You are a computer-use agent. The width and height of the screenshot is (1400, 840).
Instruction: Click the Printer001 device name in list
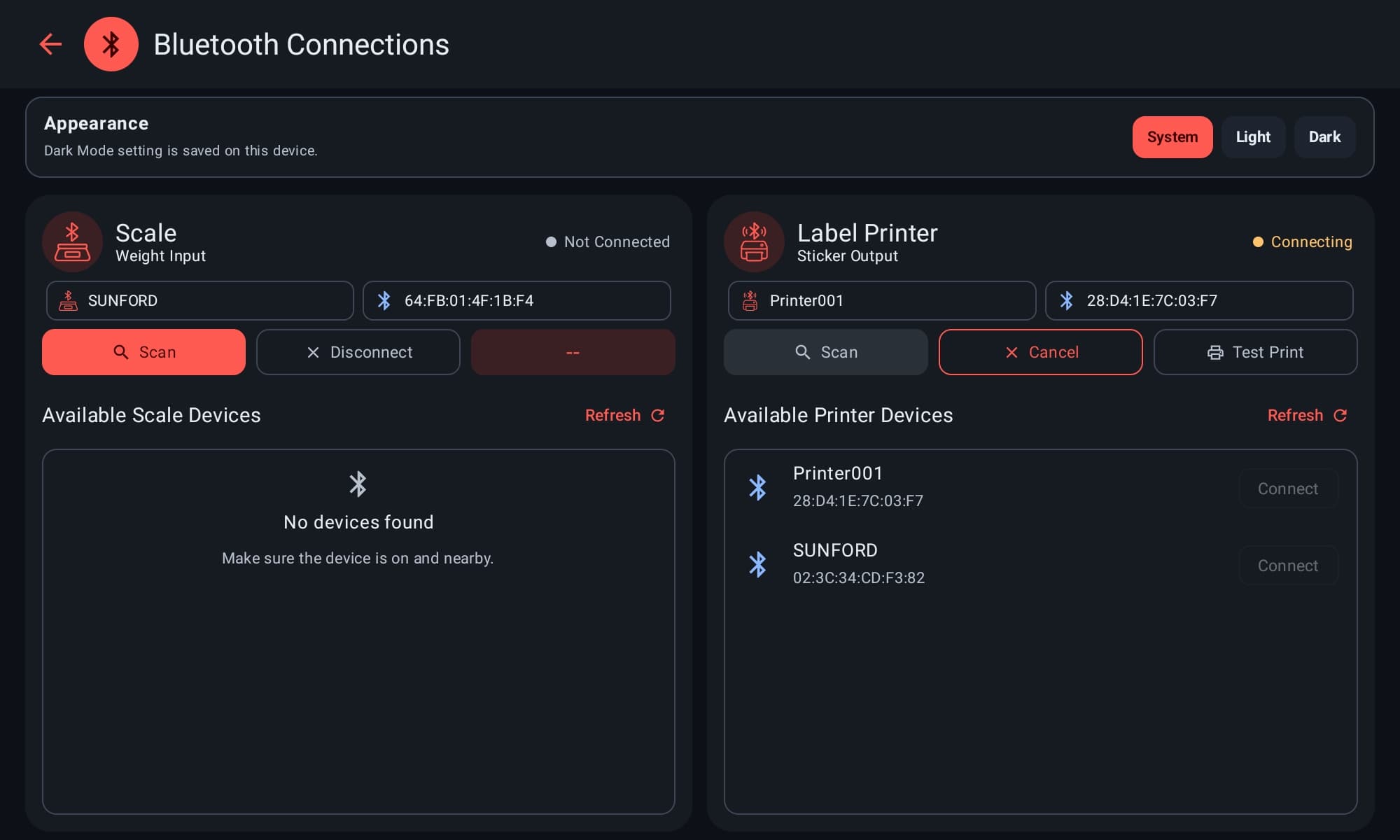point(838,473)
